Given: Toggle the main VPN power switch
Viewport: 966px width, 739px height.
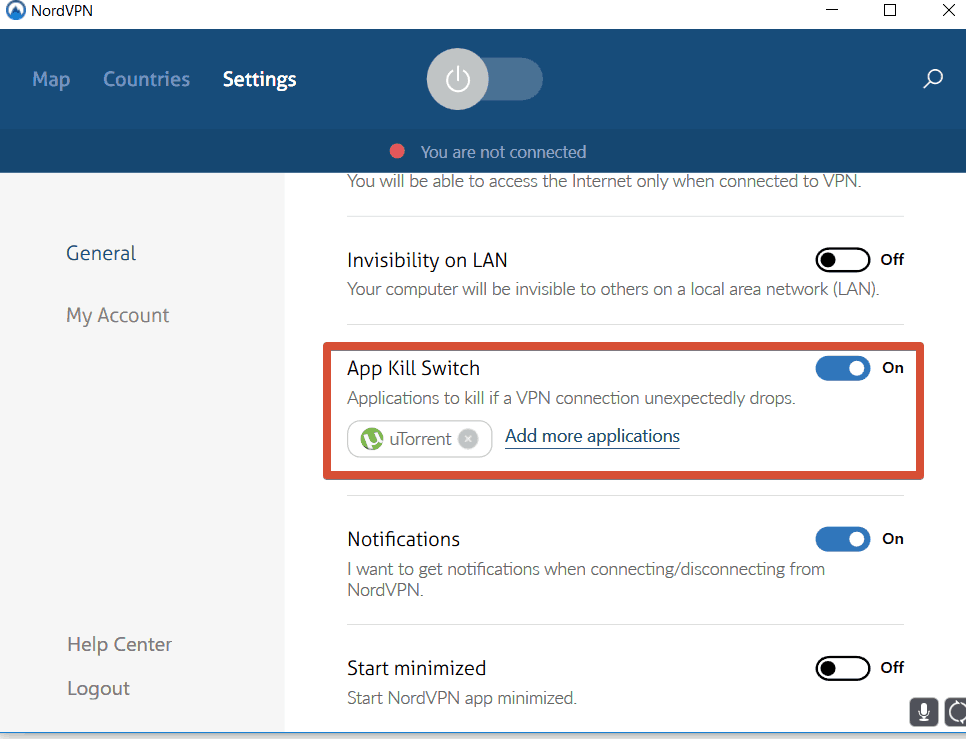Looking at the screenshot, I should [485, 79].
